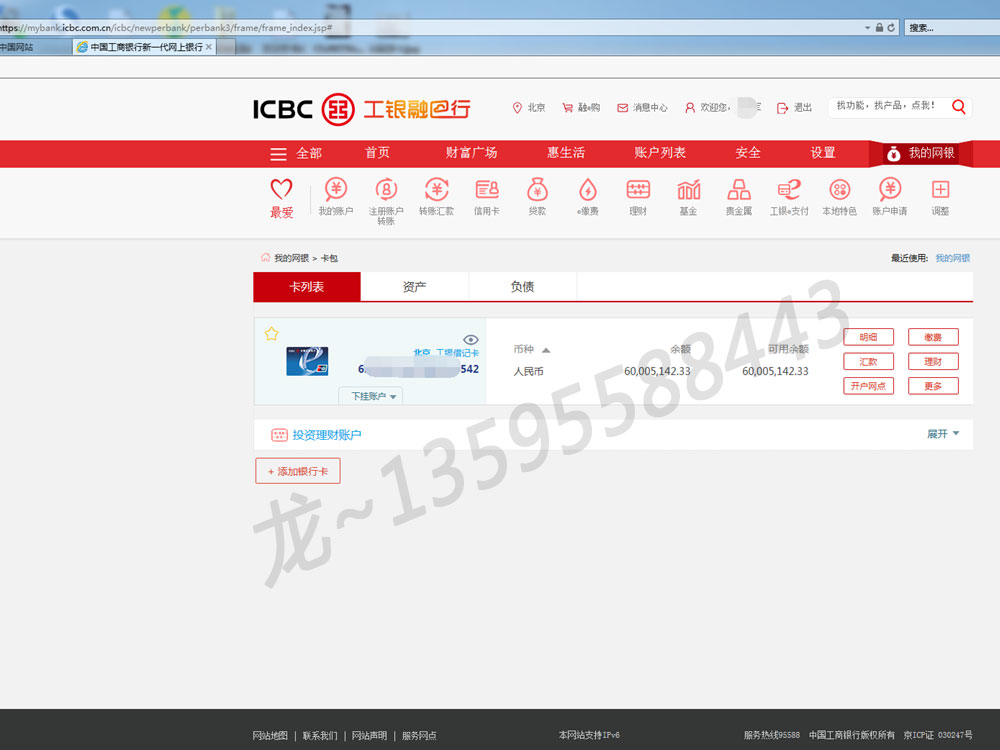Click the 60,005,142.33 value under 可用余额
Image resolution: width=1000 pixels, height=750 pixels.
coord(775,371)
